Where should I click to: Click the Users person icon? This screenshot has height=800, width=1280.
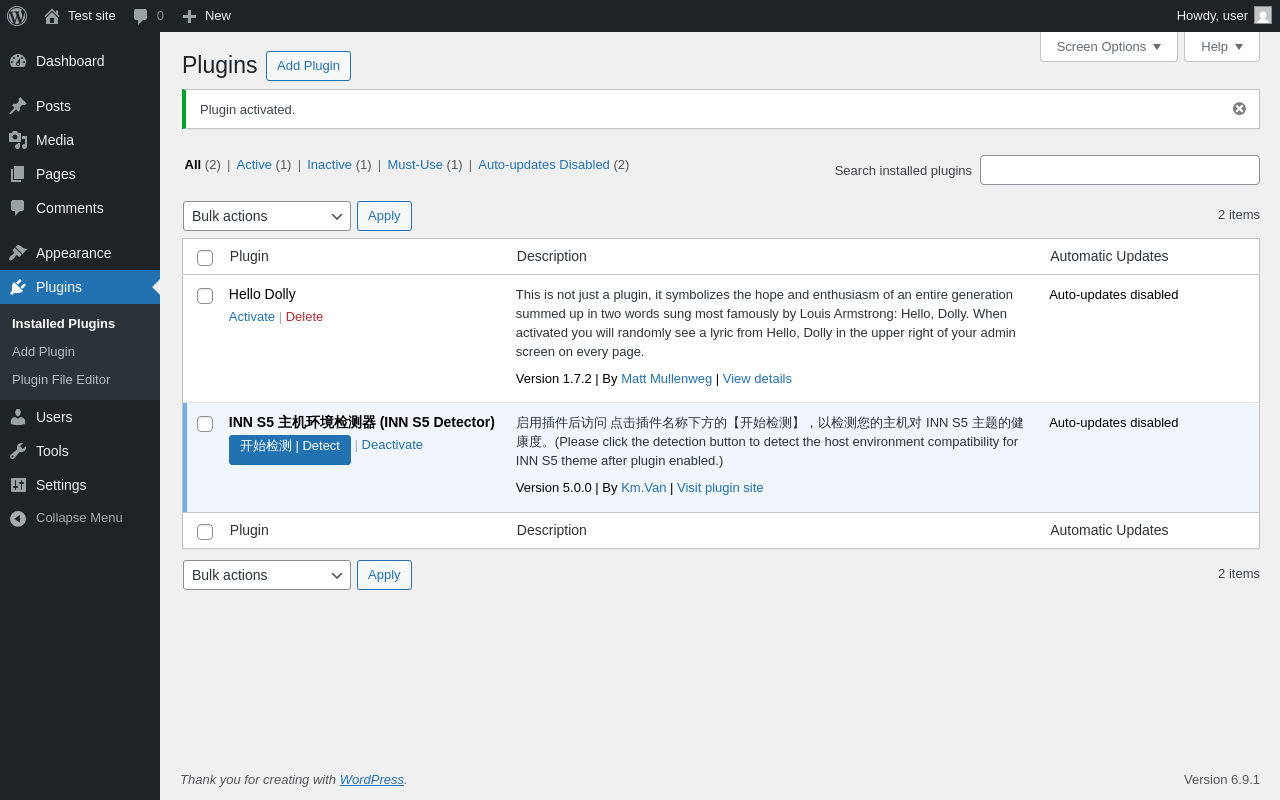[18, 417]
